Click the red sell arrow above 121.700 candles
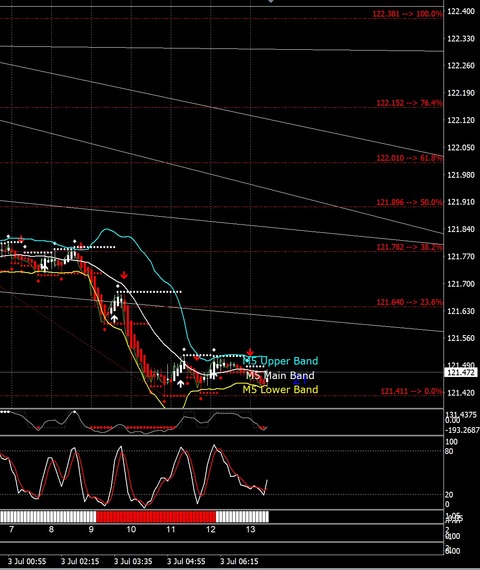The width and height of the screenshot is (480, 570). pos(124,275)
